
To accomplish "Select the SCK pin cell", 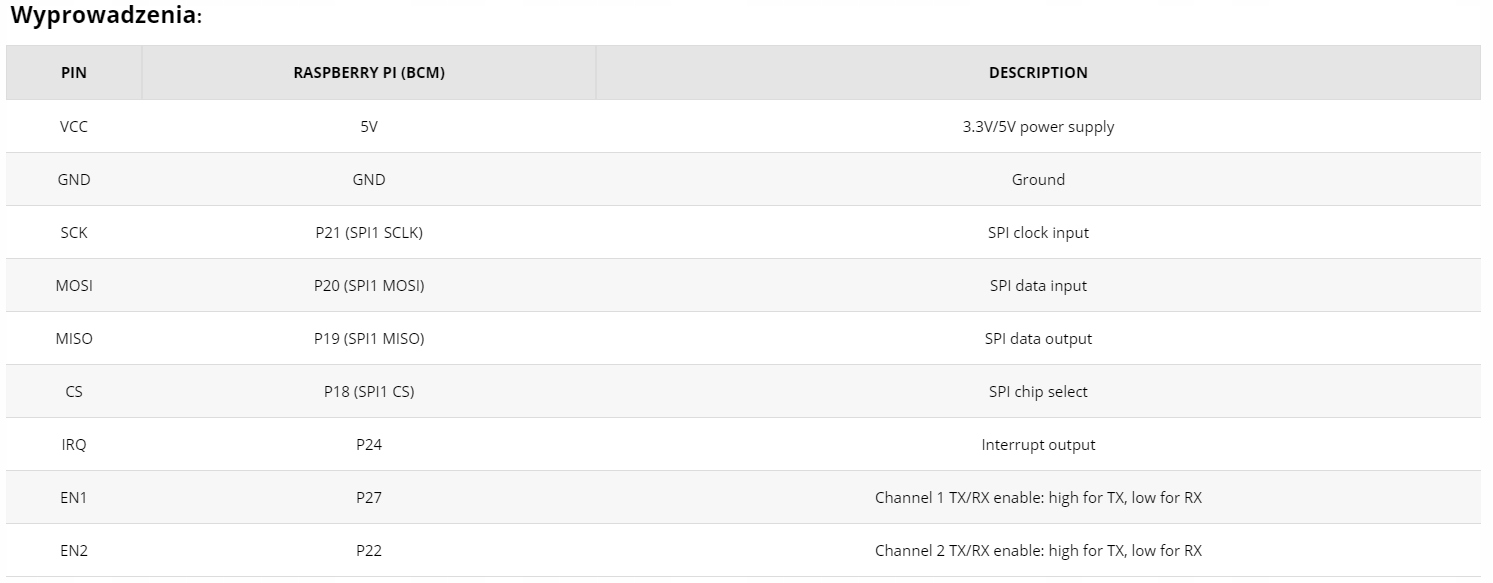I will tap(74, 233).
